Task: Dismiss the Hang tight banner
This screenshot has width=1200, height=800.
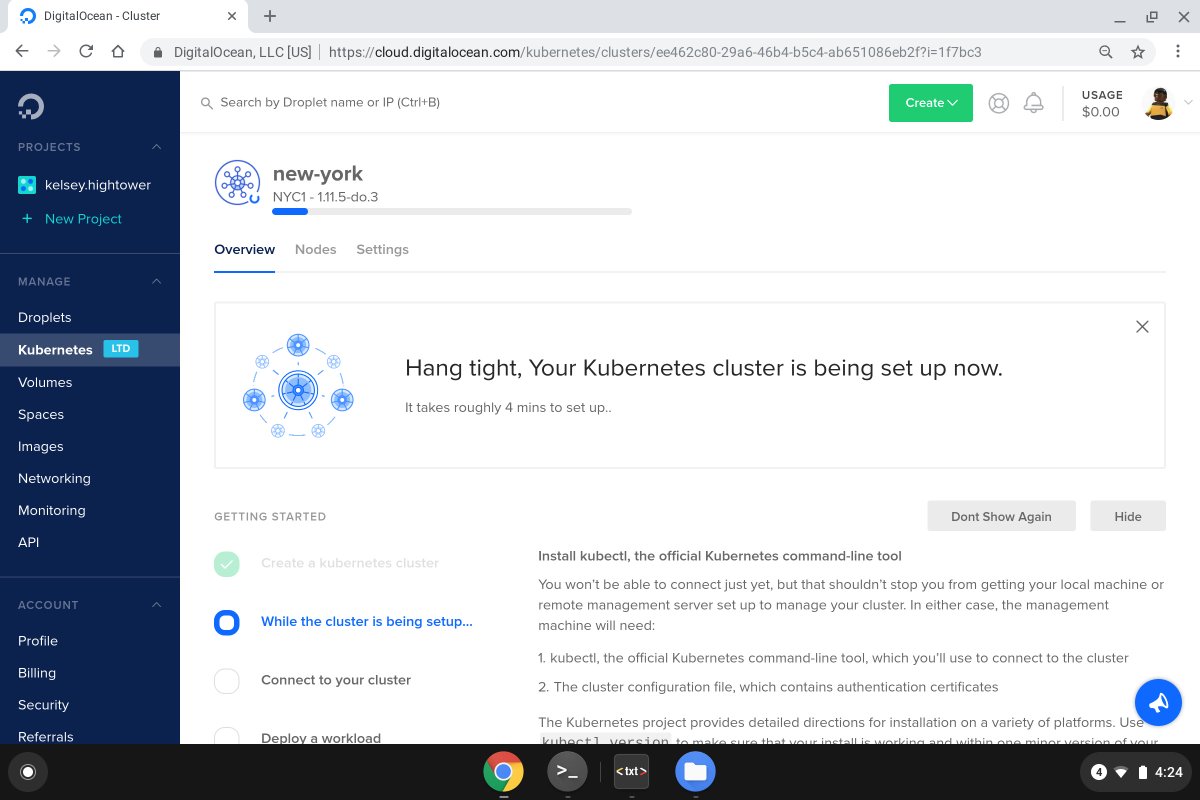Action: [1142, 326]
